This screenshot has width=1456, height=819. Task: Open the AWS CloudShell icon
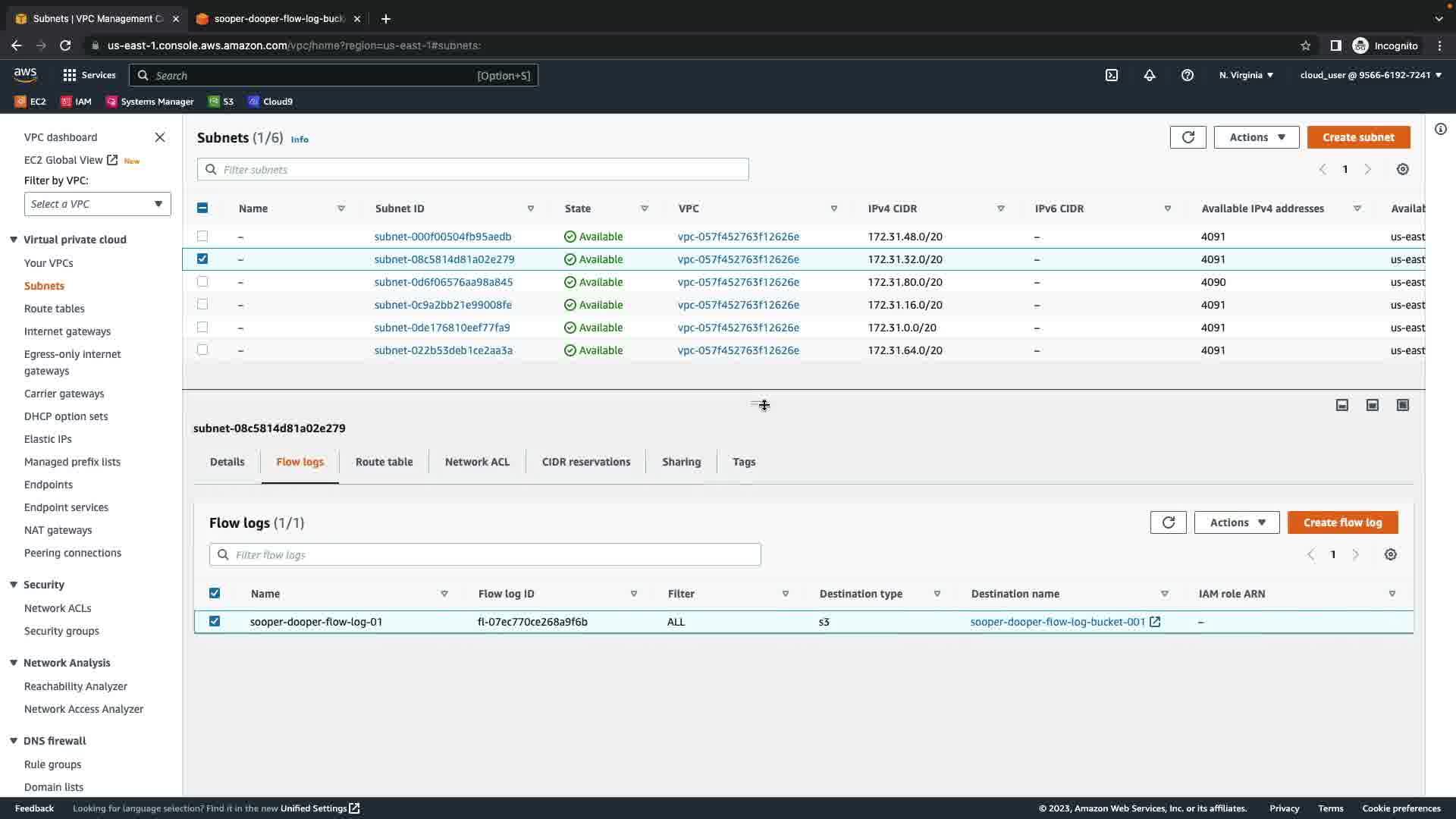tap(1112, 75)
